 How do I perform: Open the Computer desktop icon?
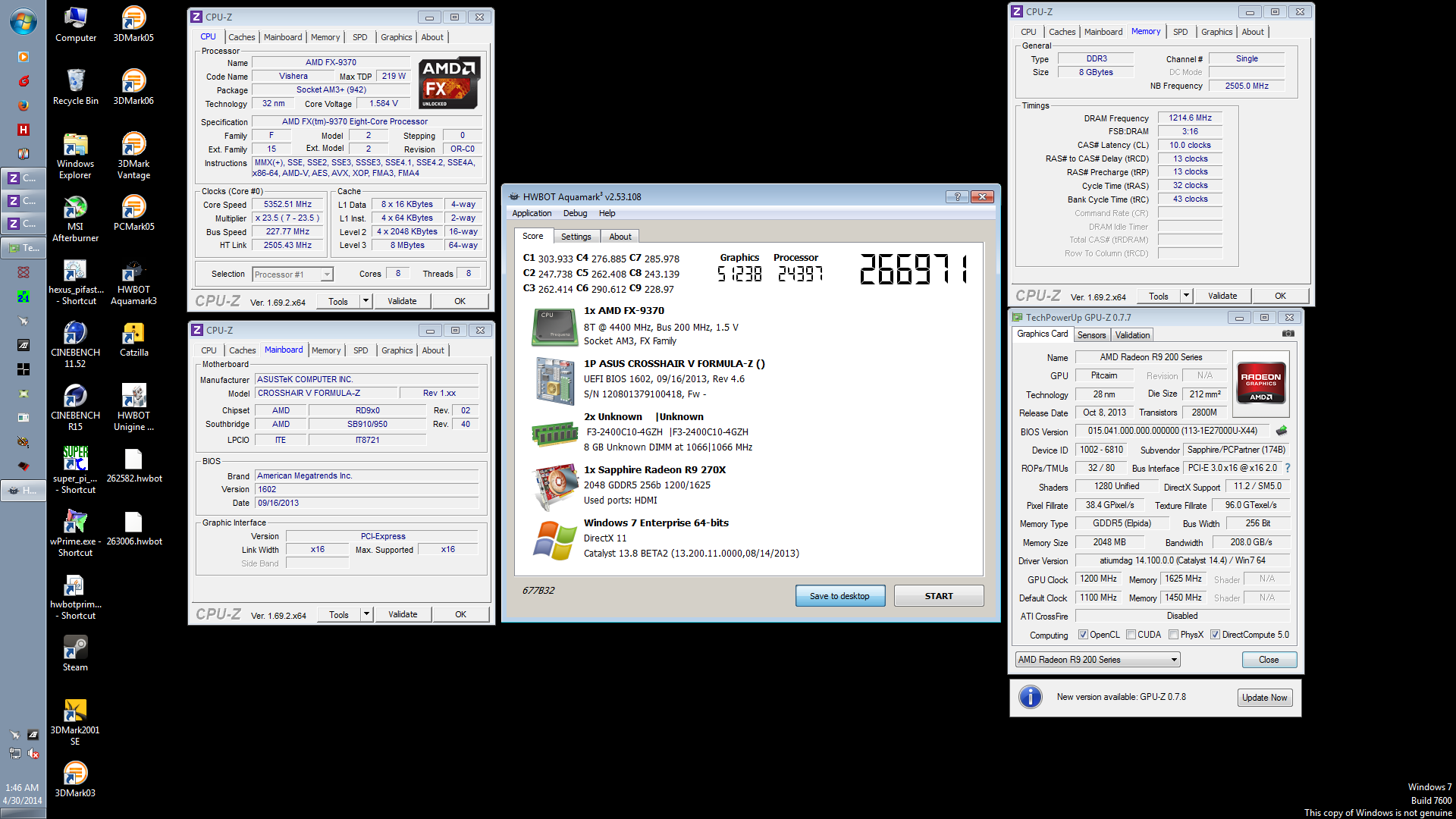(x=75, y=24)
